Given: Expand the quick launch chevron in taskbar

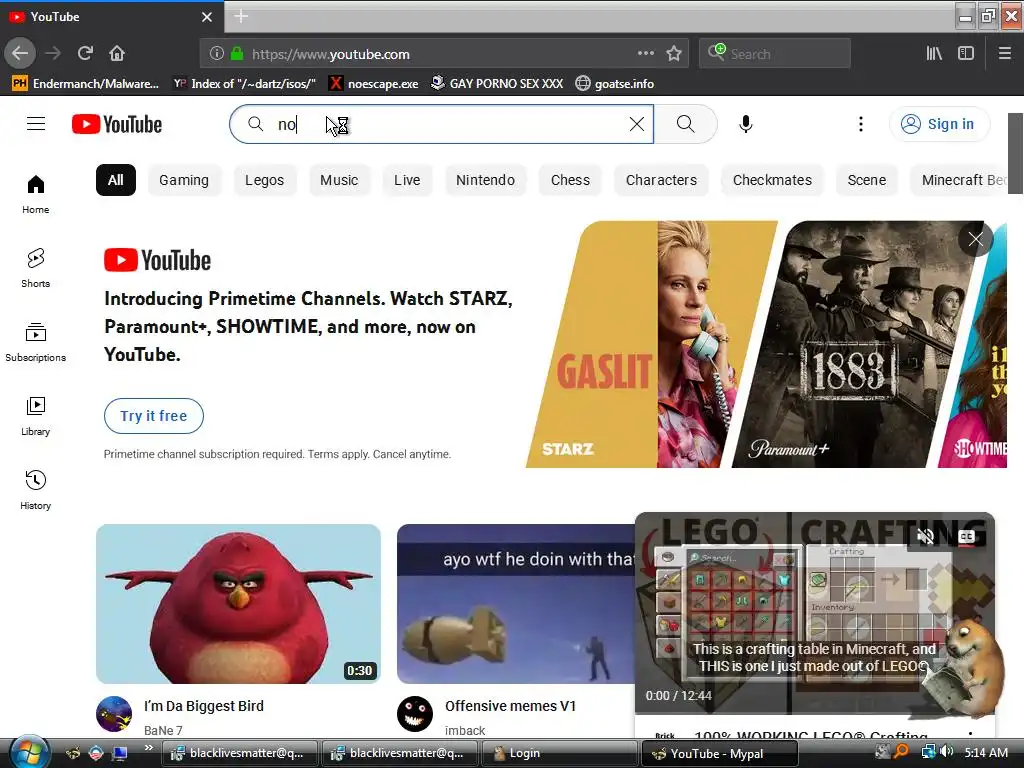Looking at the screenshot, I should pyautogui.click(x=149, y=748).
